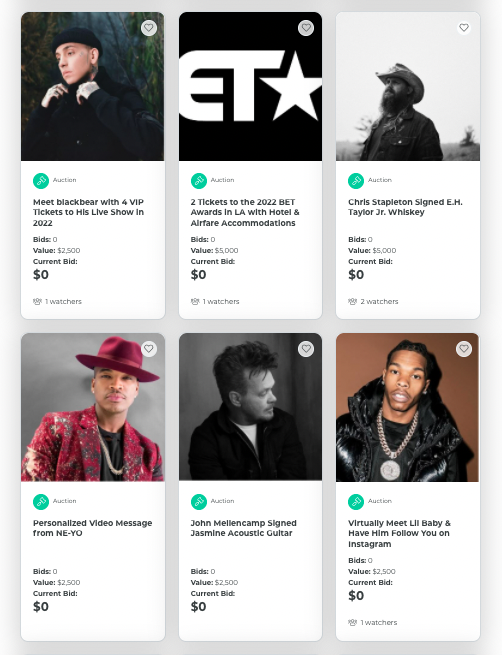Click auction gavel icon on BET Awards card

pos(199,181)
